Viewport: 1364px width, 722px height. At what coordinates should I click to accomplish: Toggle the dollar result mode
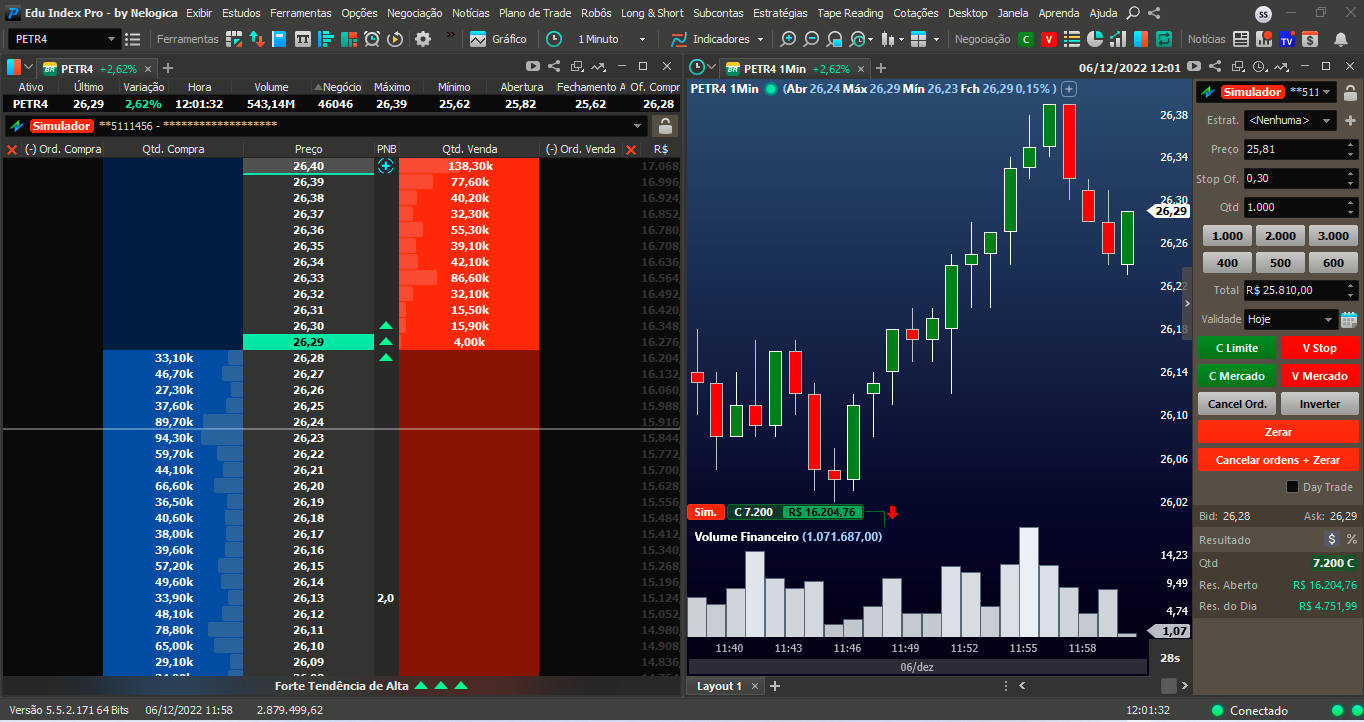1331,539
